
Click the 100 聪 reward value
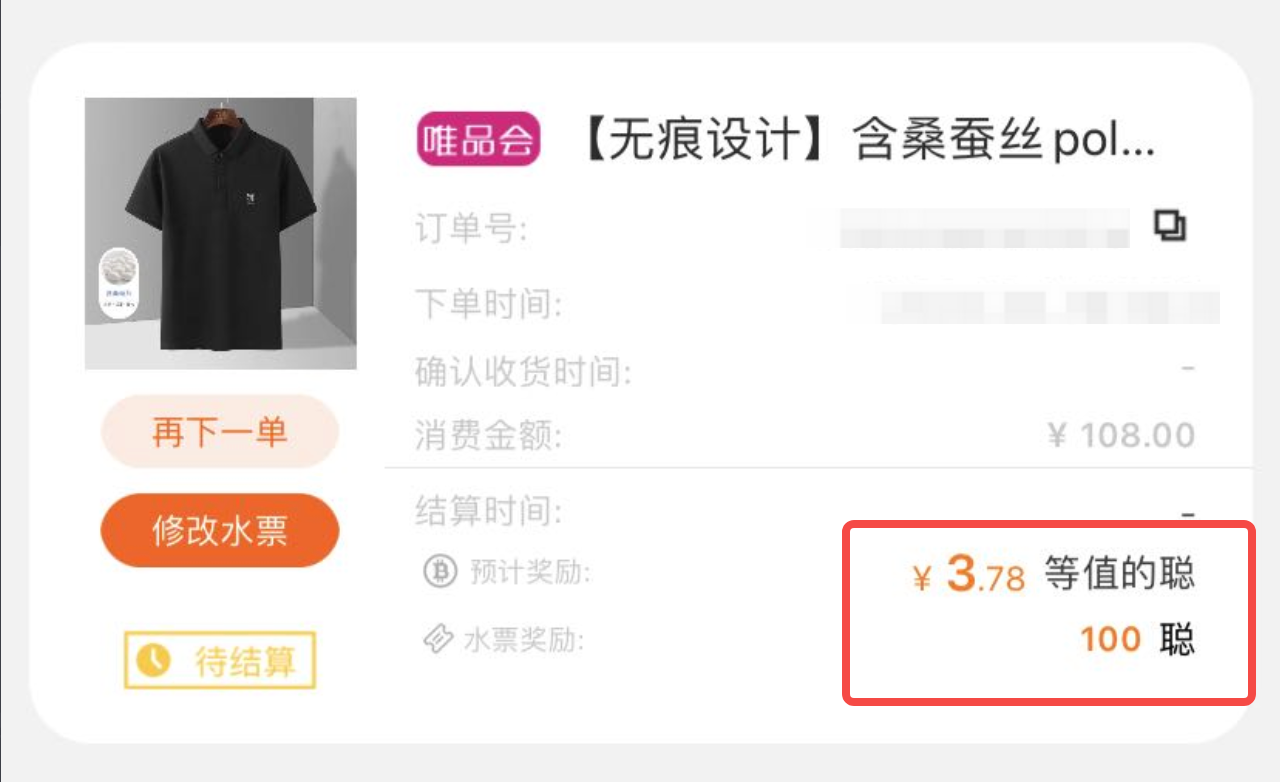click(1137, 639)
